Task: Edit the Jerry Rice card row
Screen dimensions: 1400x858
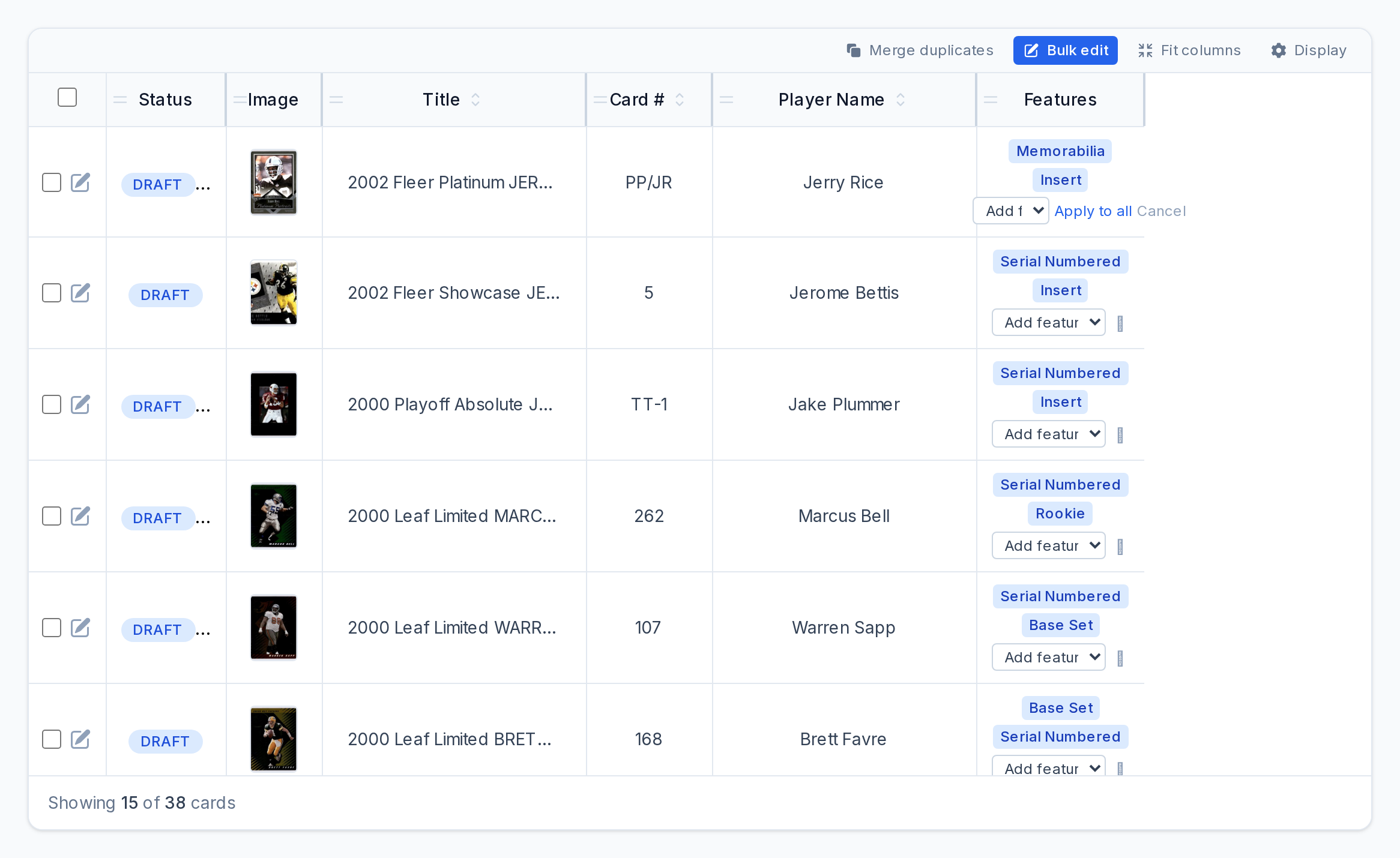Action: (x=80, y=182)
